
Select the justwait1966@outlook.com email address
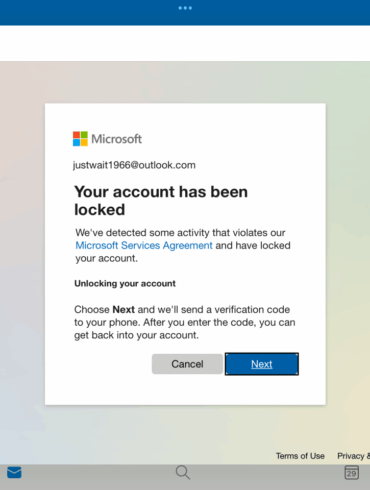coord(134,165)
